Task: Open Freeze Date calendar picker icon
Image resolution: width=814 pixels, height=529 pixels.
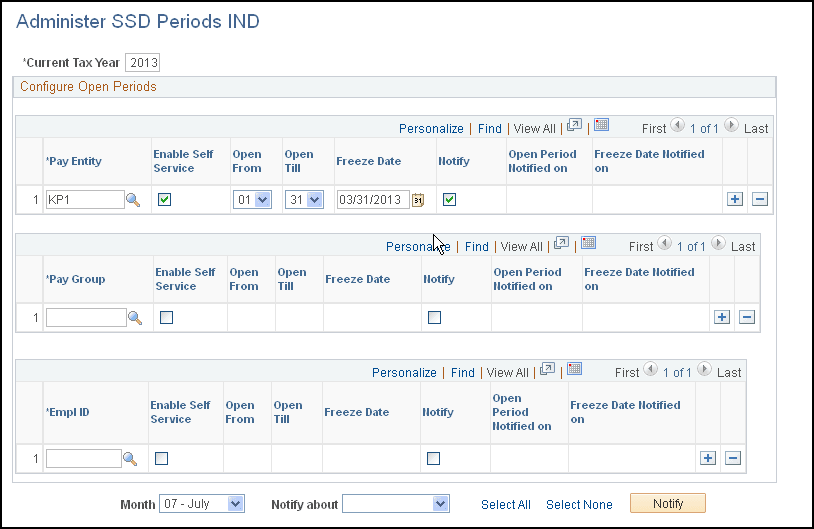Action: point(418,200)
